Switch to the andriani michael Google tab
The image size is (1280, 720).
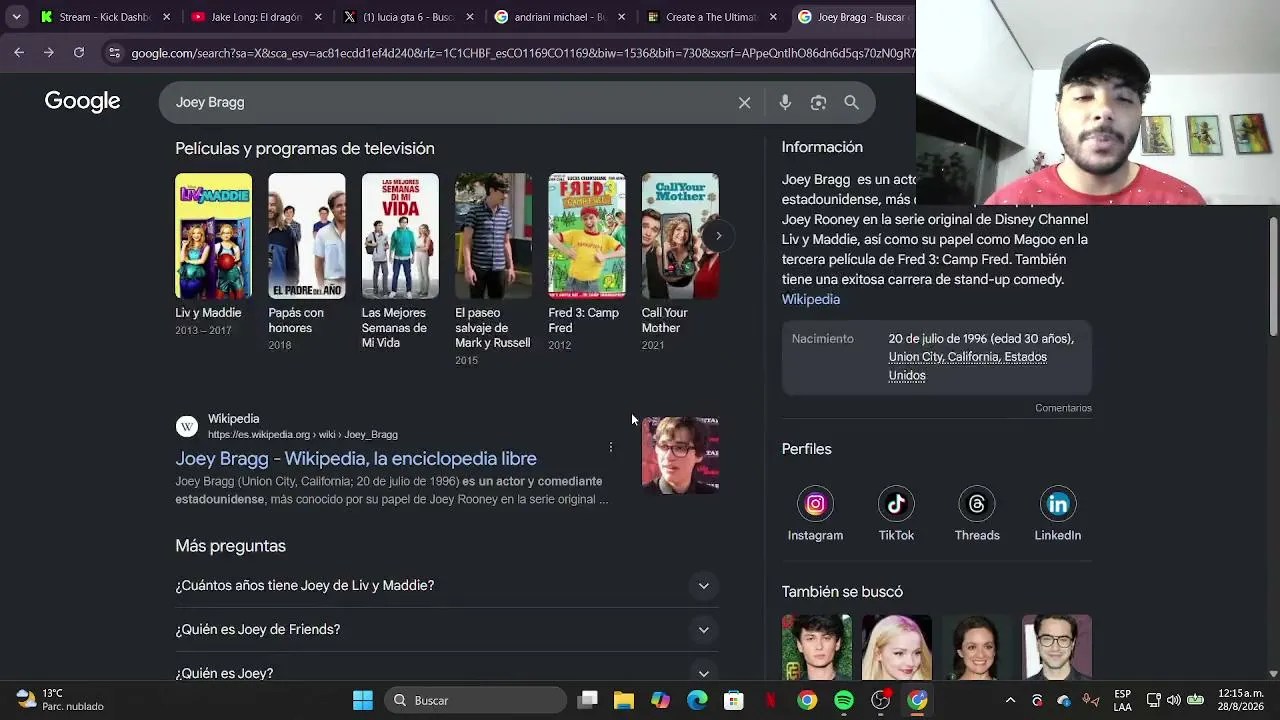point(560,17)
